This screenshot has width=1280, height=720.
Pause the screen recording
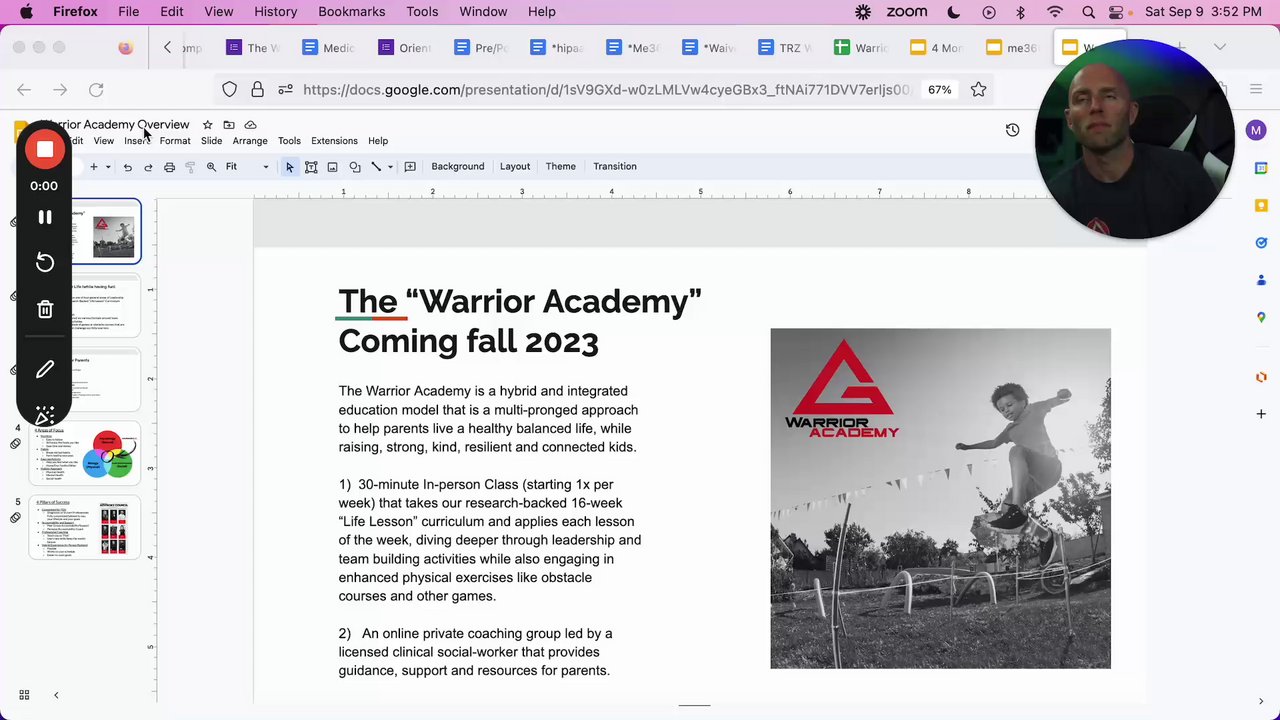click(x=44, y=217)
